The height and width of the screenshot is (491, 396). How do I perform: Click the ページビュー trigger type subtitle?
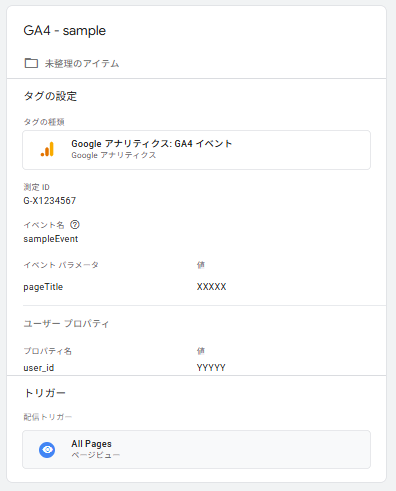[96, 455]
